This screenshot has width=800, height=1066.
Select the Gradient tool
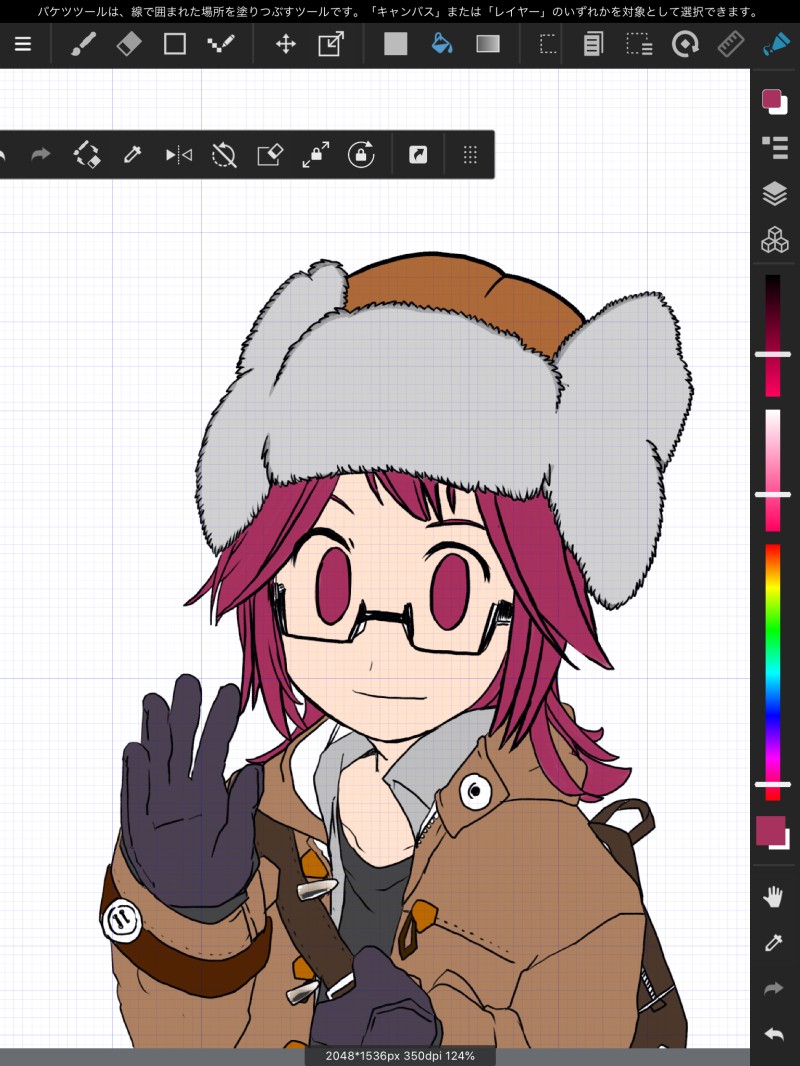488,44
